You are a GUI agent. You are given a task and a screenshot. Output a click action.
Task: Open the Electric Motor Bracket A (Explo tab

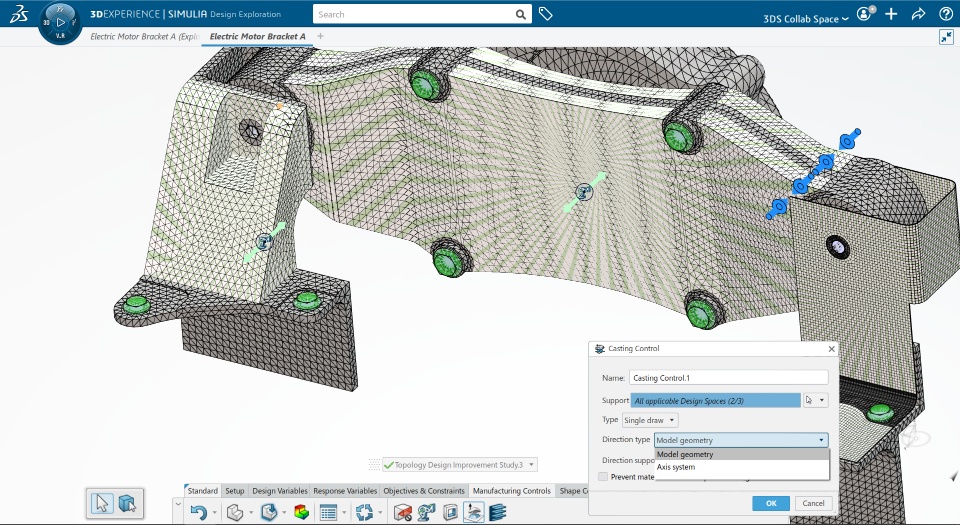pos(144,37)
